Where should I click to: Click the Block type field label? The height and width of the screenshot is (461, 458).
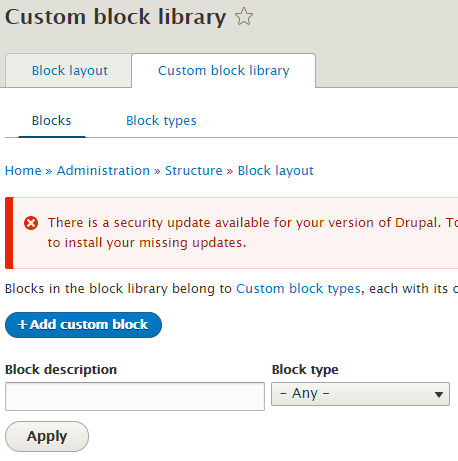(x=305, y=370)
